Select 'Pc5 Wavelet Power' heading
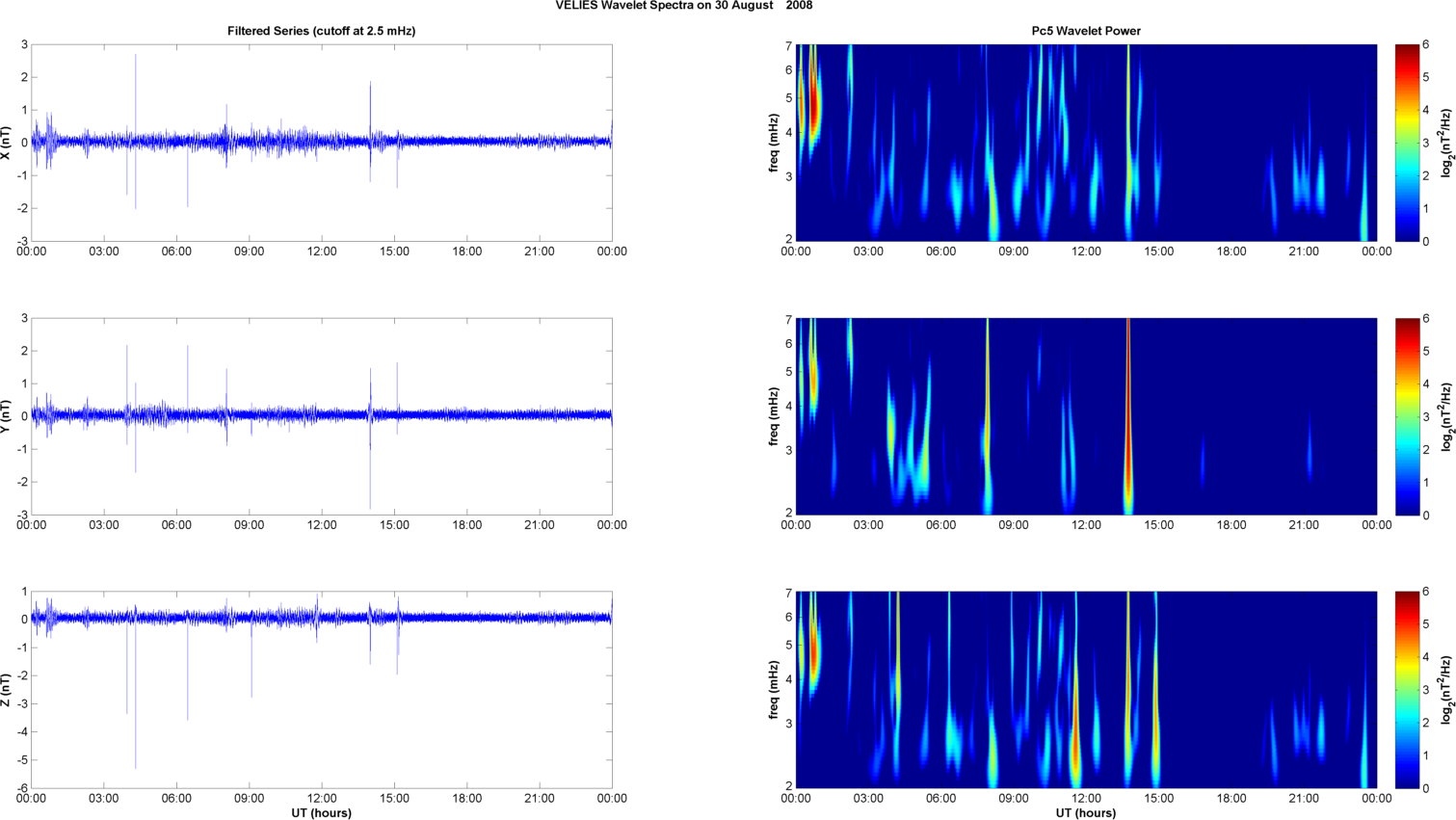1456x820 pixels. coord(1086,31)
